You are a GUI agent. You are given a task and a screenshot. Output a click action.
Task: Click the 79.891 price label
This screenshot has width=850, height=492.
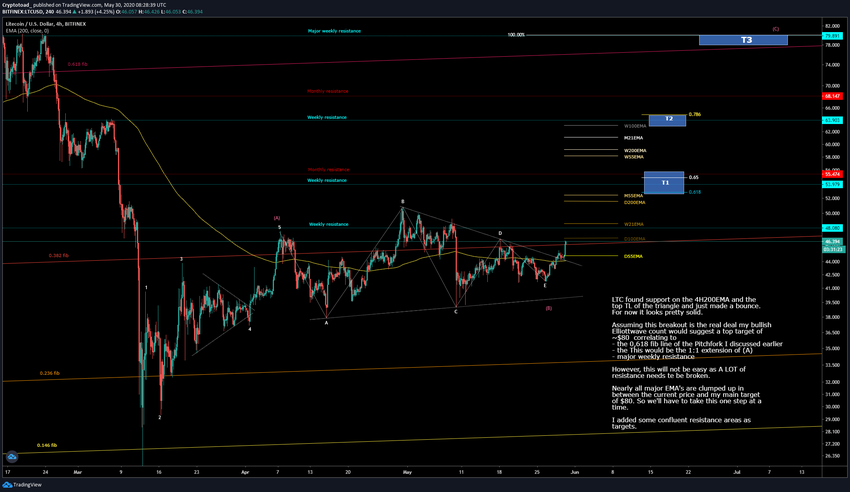832,36
